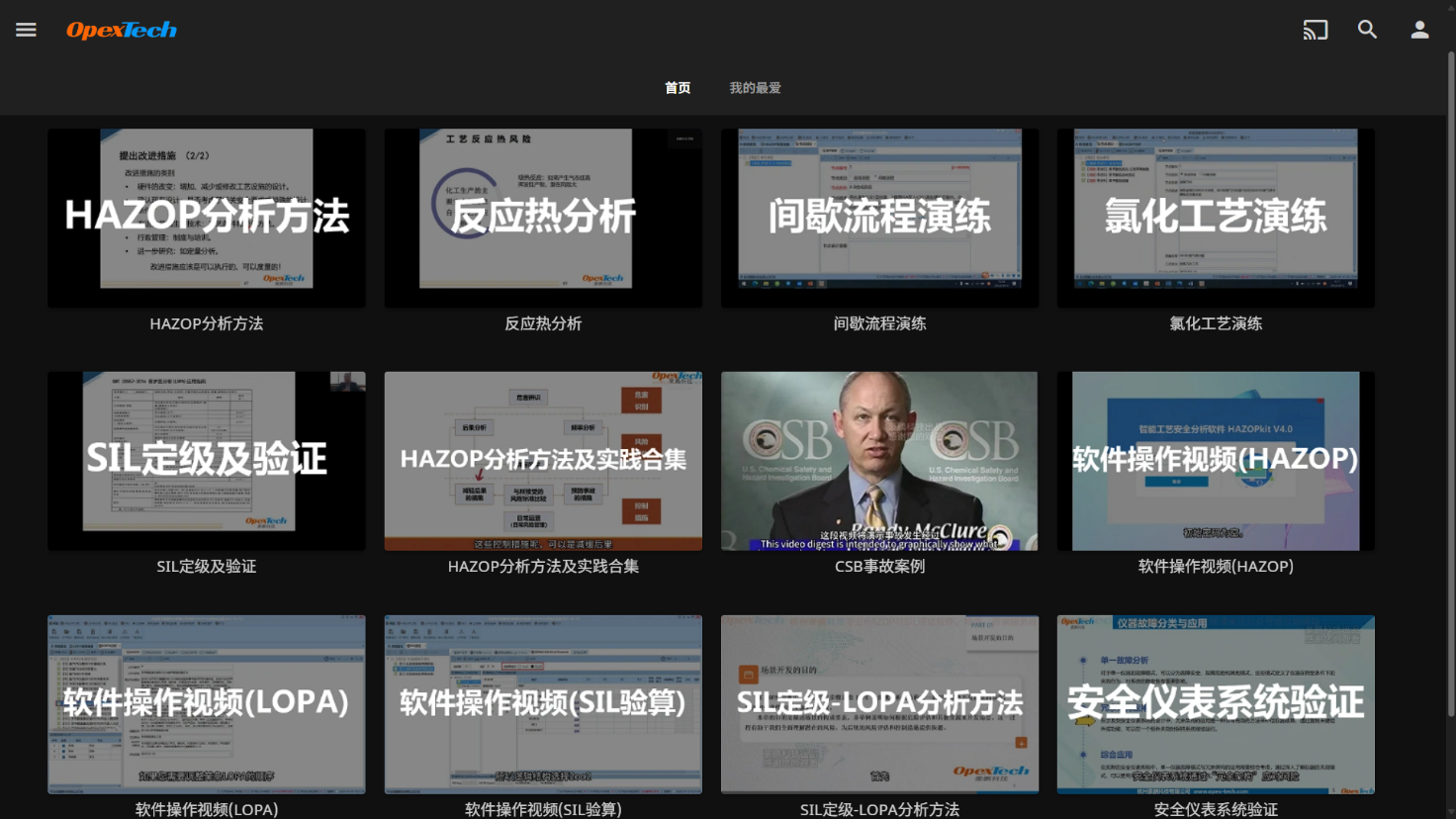Select the 首页 tab

click(x=678, y=87)
